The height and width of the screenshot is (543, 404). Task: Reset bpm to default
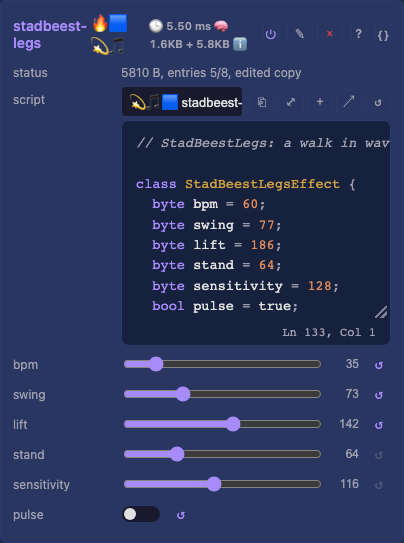point(379,365)
